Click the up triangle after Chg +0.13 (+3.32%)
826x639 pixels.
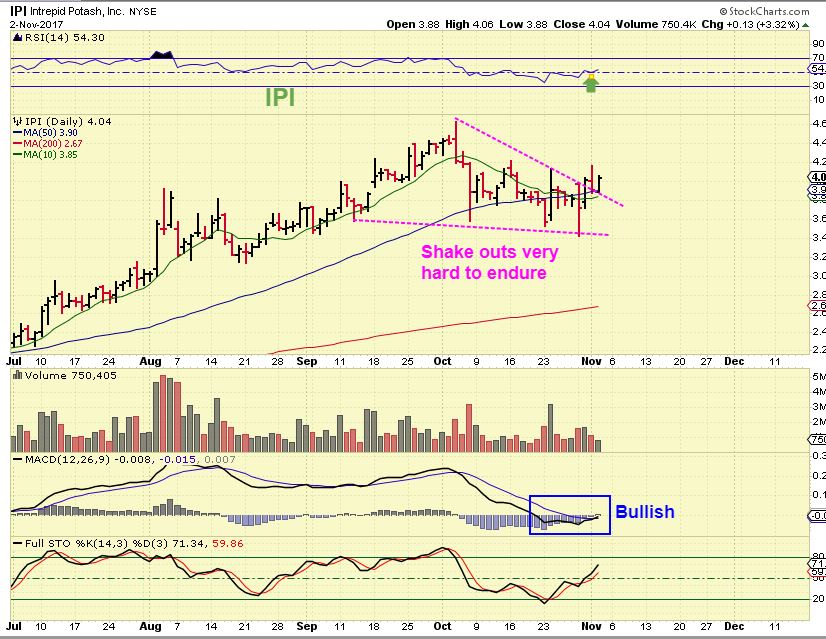pyautogui.click(x=805, y=25)
